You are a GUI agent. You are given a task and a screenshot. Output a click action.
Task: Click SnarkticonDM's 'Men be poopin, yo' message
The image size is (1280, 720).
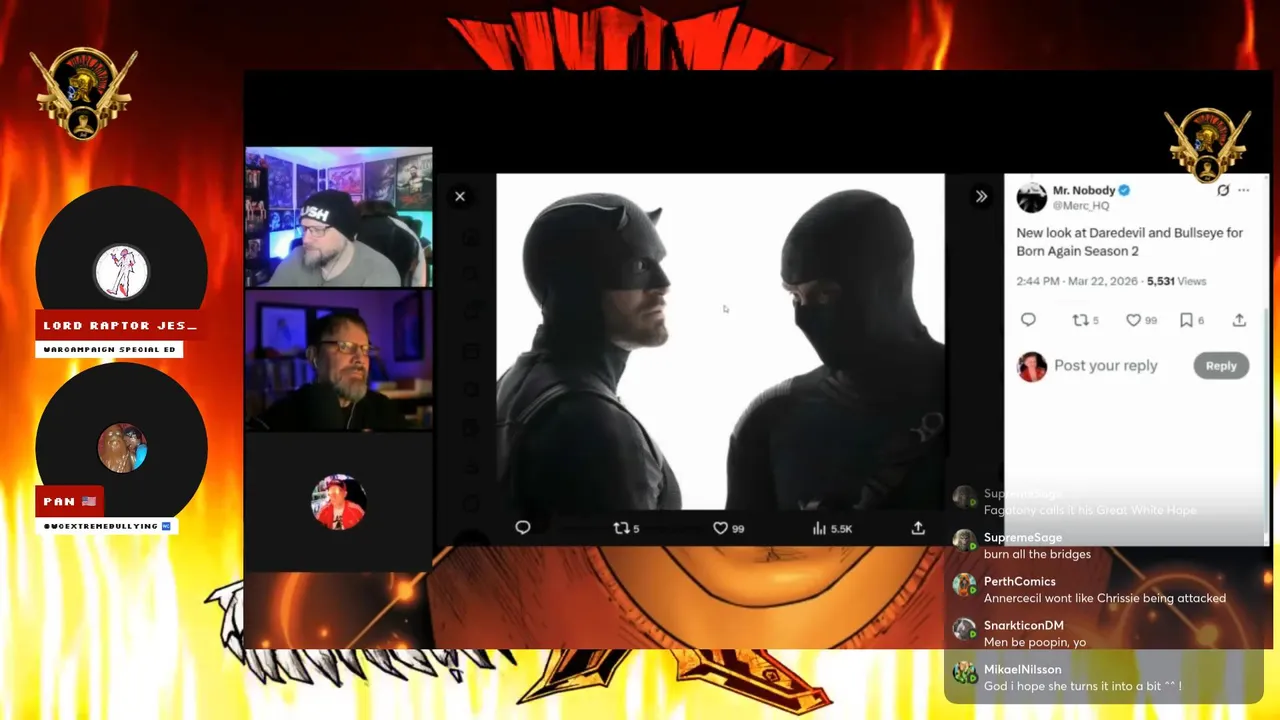[x=1035, y=642]
